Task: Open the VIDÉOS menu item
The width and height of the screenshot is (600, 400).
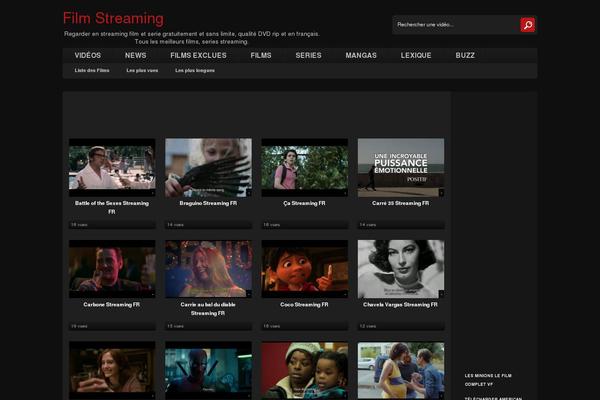Action: [88, 56]
